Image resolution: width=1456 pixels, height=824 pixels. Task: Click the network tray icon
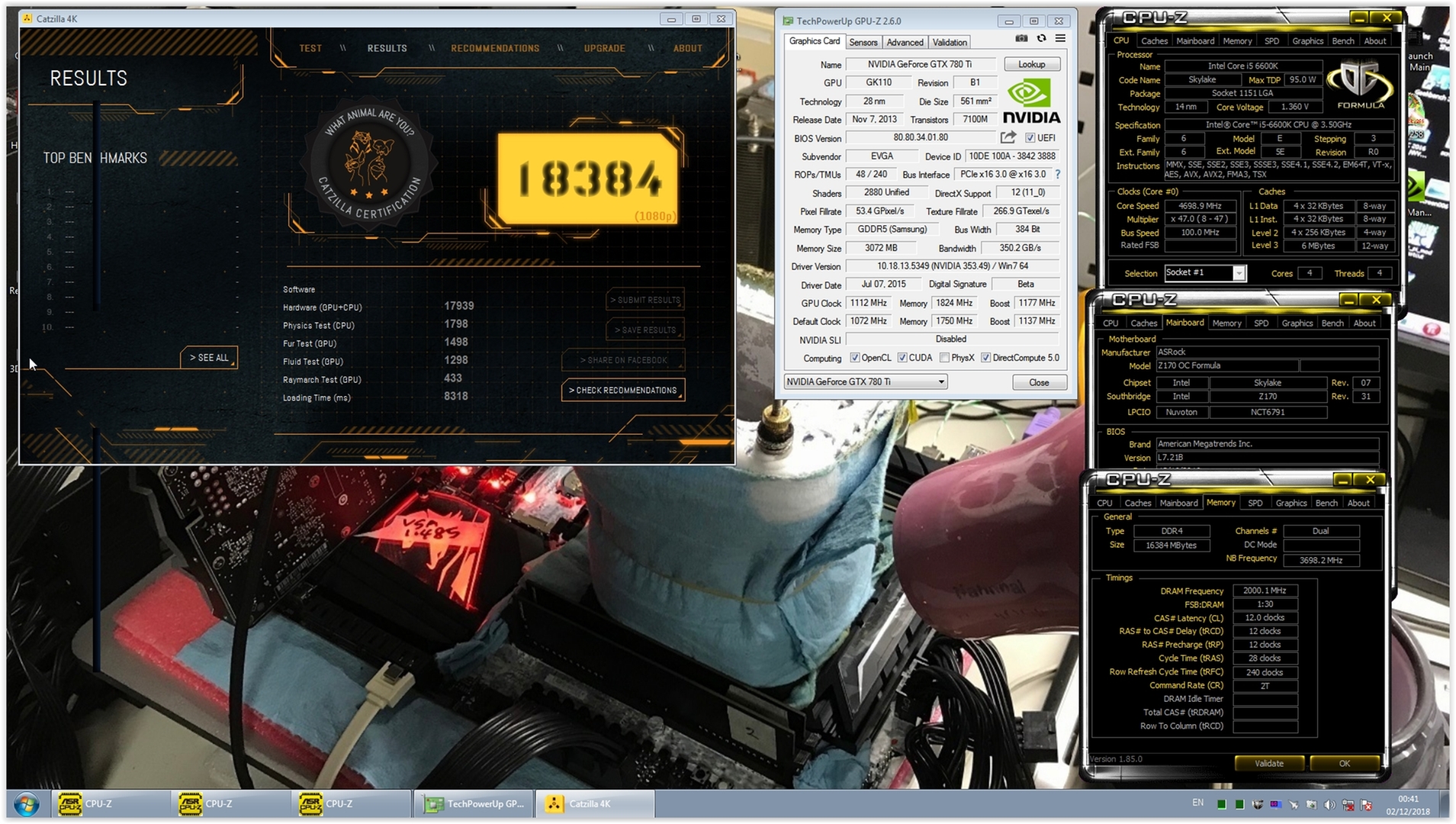(1348, 805)
